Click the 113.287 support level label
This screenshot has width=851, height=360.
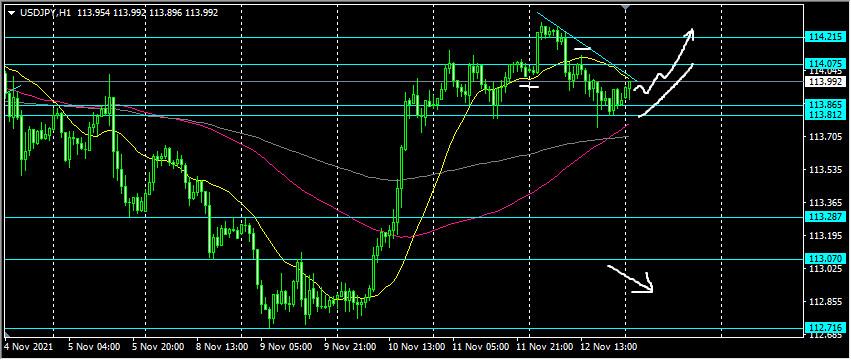click(x=825, y=217)
